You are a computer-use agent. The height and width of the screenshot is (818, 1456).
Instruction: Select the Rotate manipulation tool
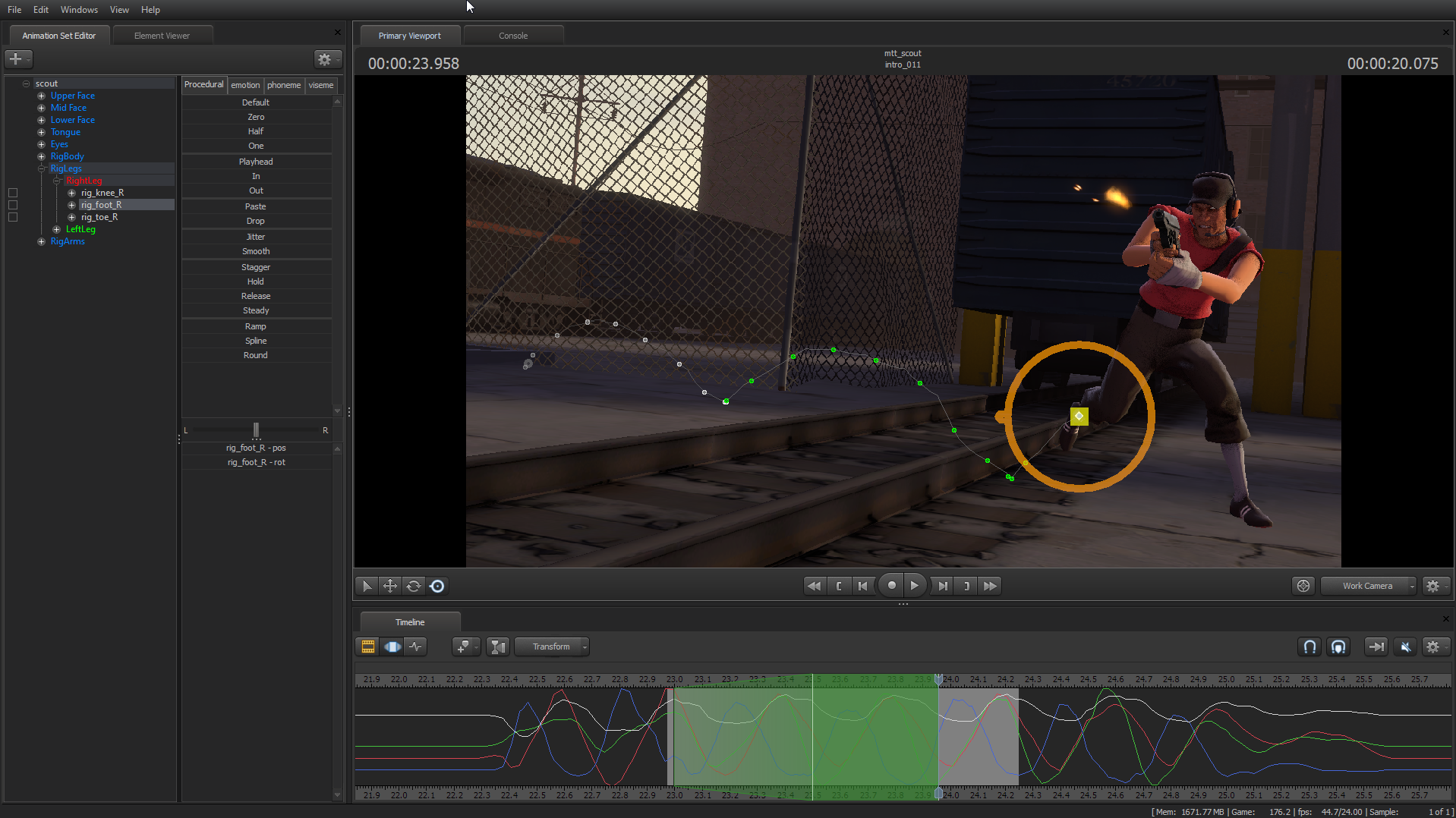(413, 586)
